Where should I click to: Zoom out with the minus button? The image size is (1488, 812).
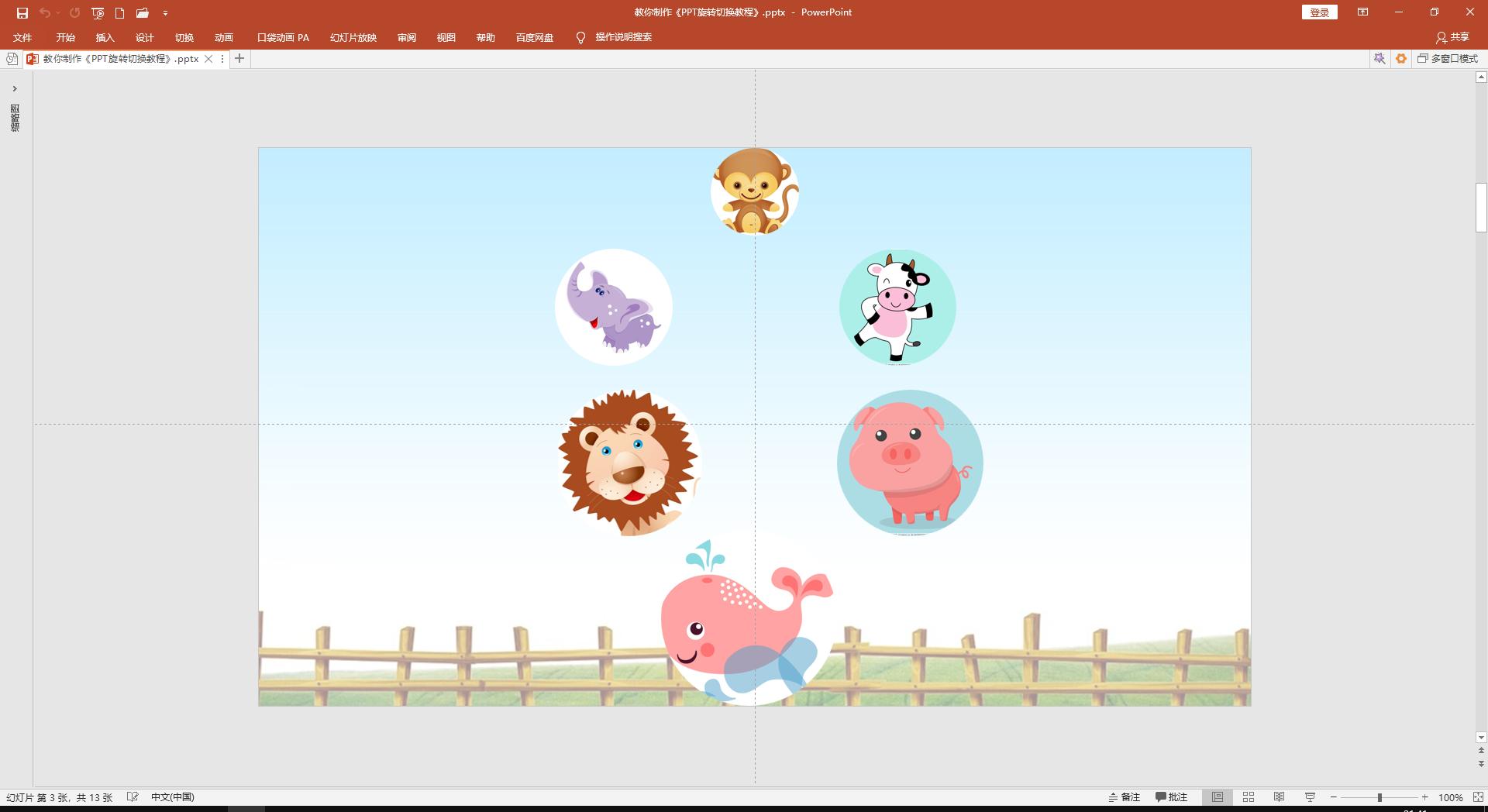1334,797
